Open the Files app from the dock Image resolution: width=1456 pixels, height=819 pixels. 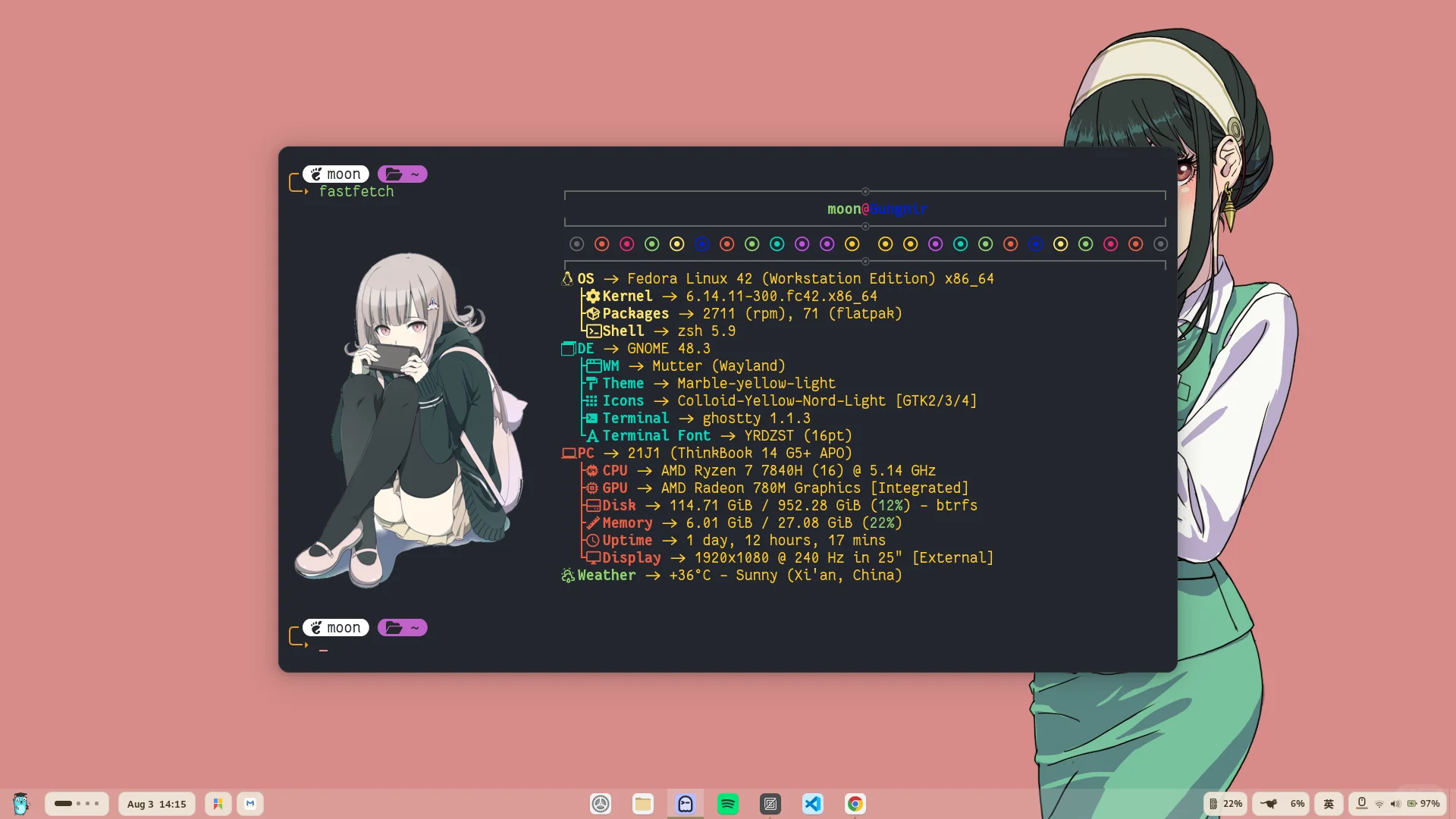point(642,803)
